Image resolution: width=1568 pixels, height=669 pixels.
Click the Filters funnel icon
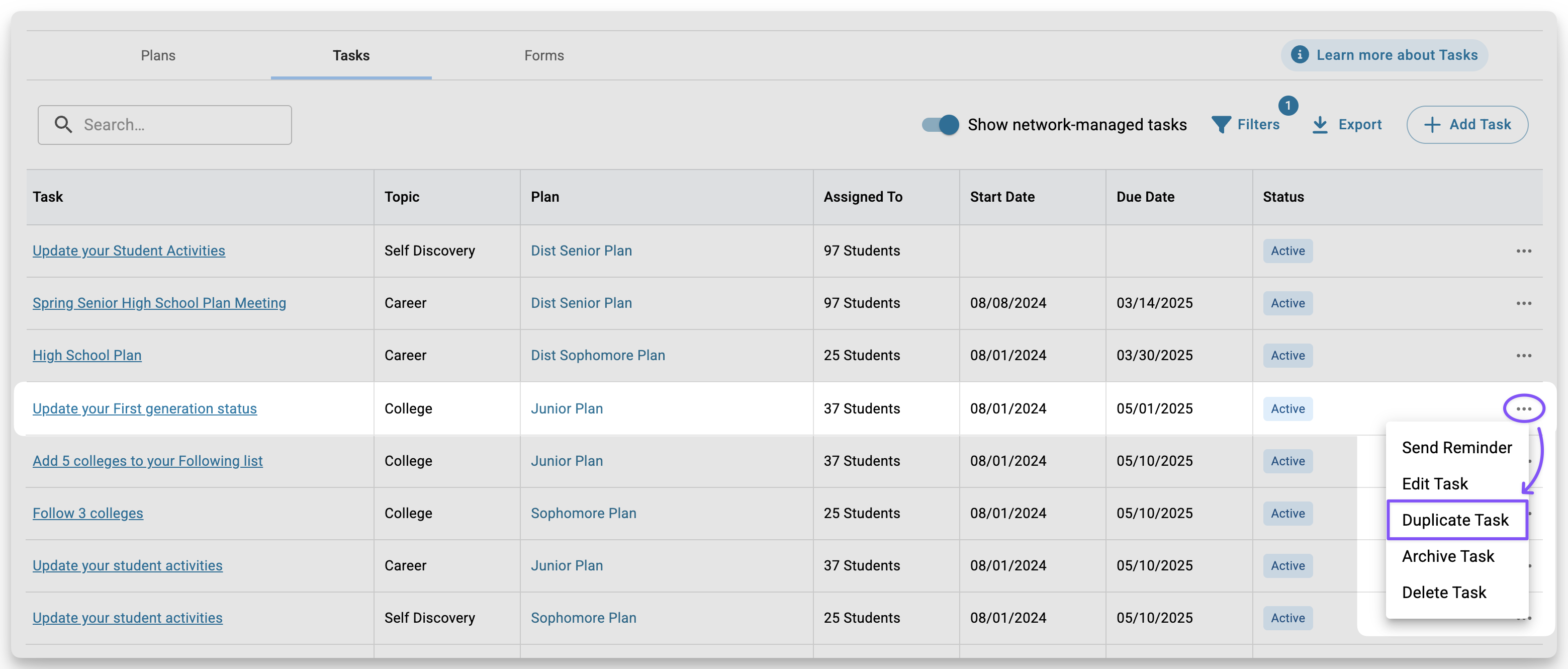tap(1221, 125)
